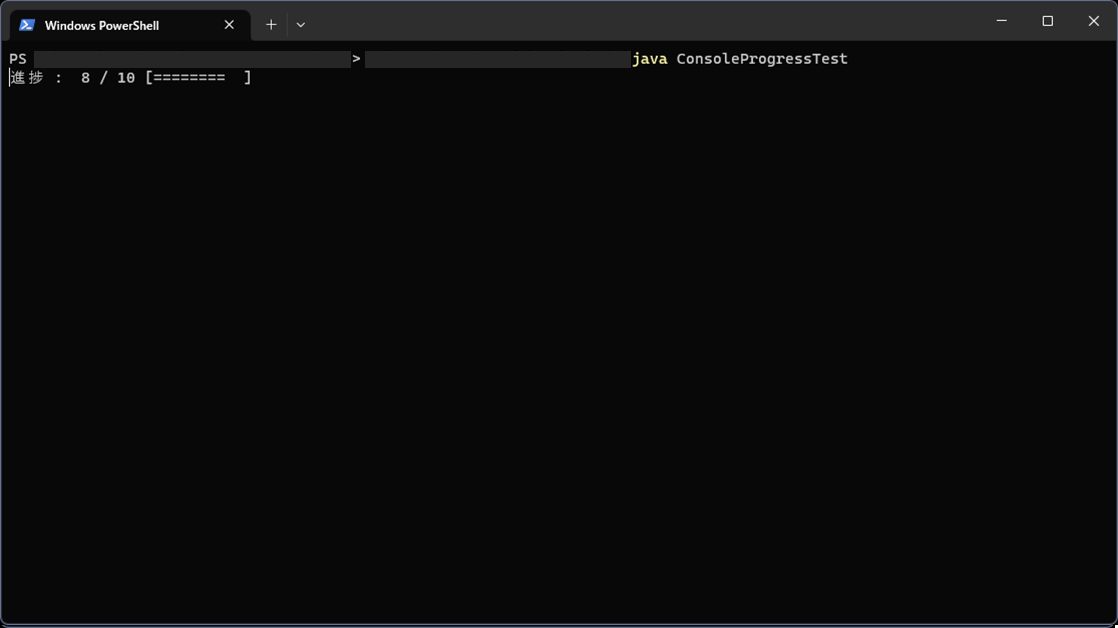Click the 'java' command text
Screen dimensions: 1118x628
[650, 59]
